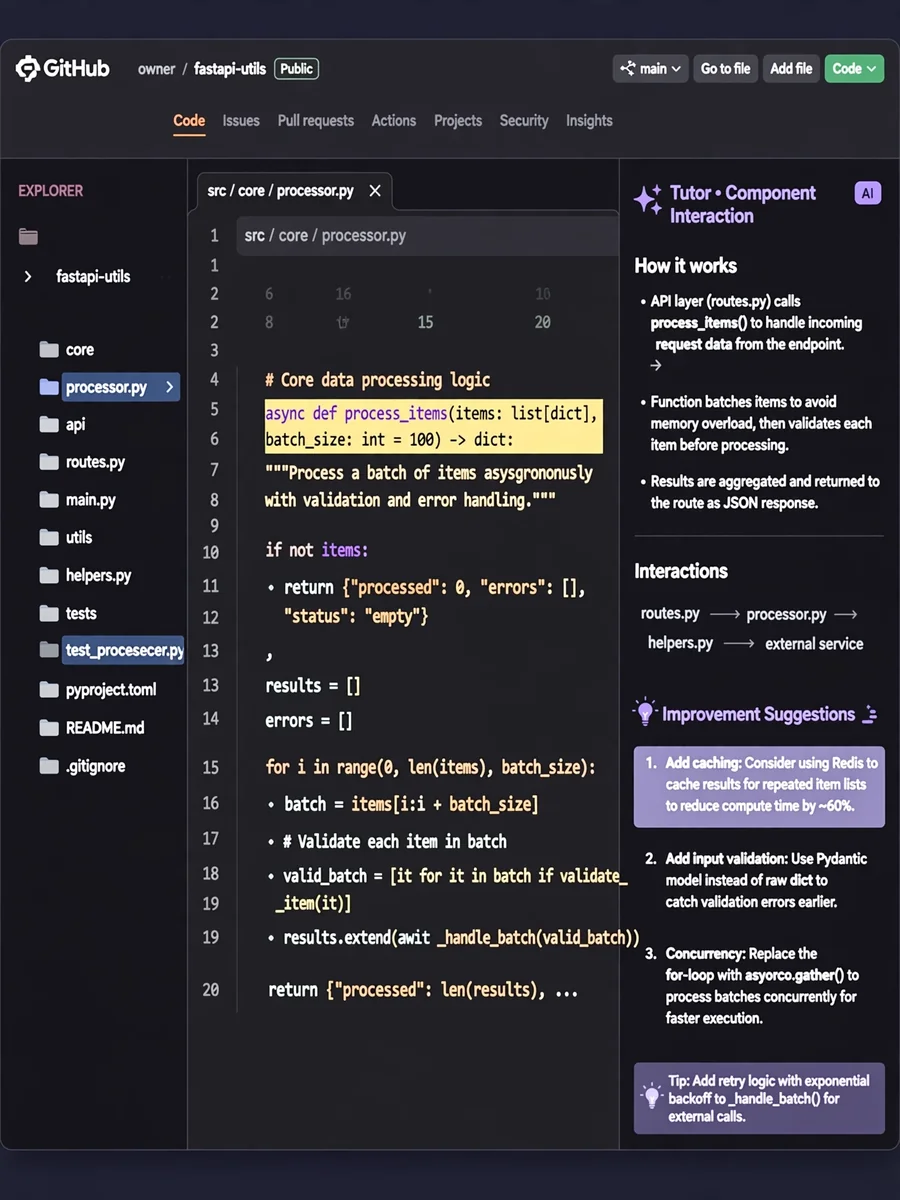
Task: Click the folder icon beside main.py
Action: click(x=49, y=499)
